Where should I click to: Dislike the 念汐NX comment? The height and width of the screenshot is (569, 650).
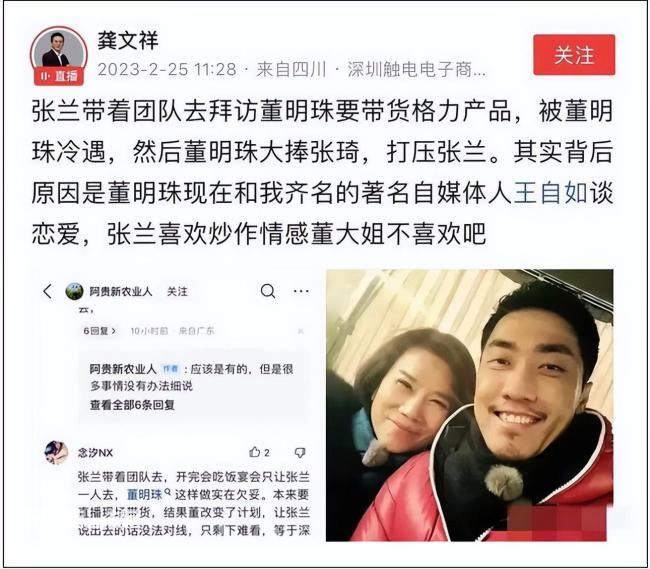[x=300, y=453]
